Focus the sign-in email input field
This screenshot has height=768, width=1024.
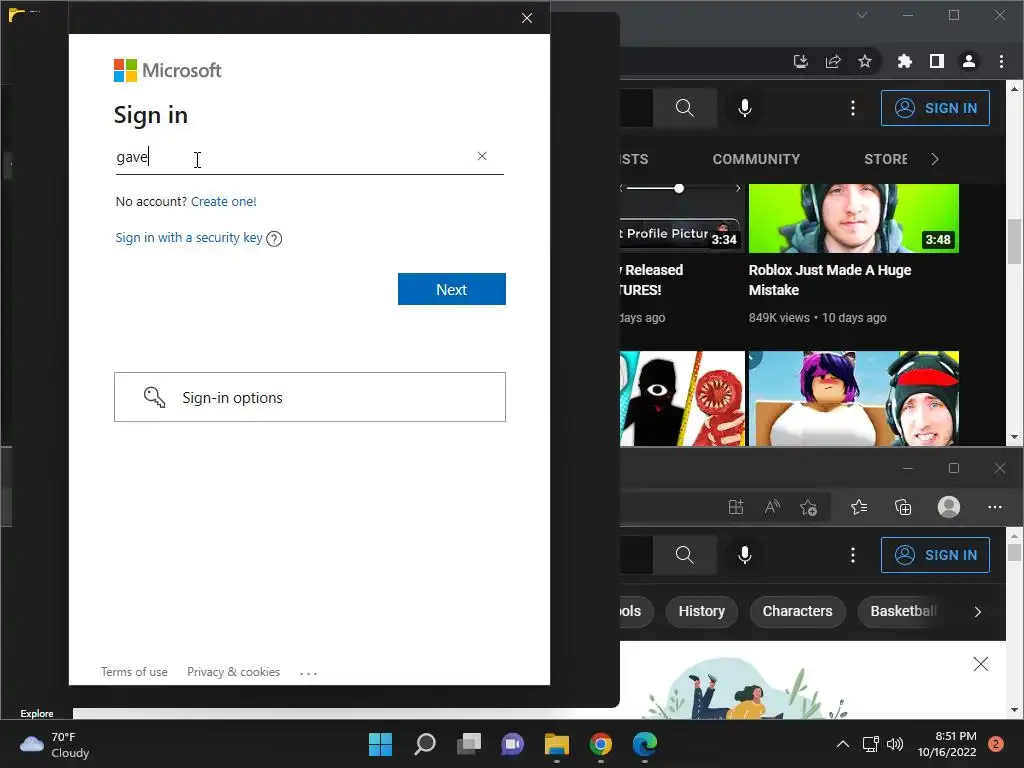[x=310, y=157]
